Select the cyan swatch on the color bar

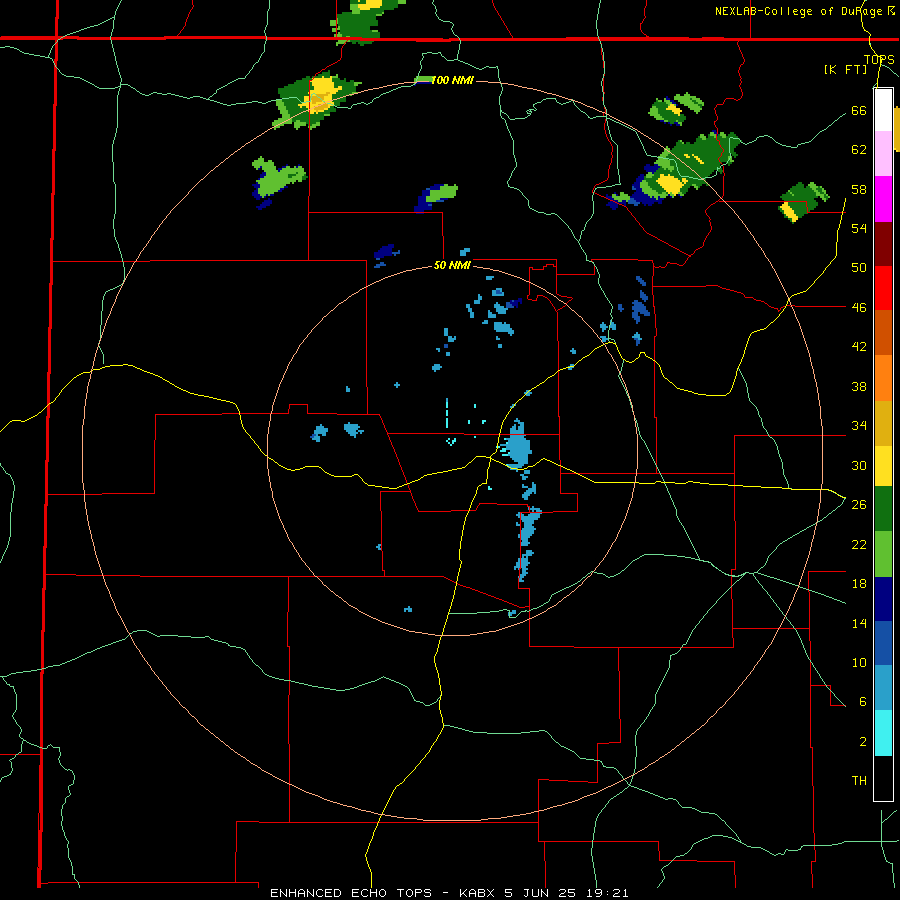[x=883, y=733]
